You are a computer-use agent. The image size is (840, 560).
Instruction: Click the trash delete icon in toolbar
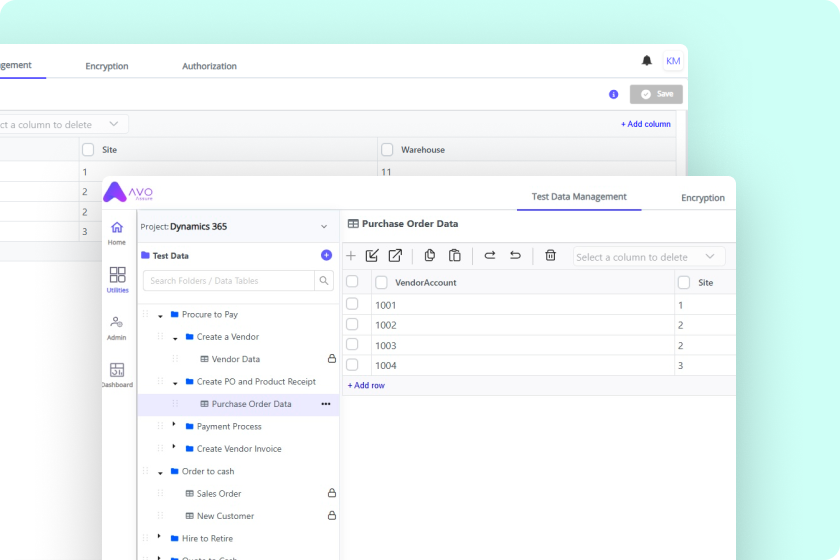tap(550, 256)
